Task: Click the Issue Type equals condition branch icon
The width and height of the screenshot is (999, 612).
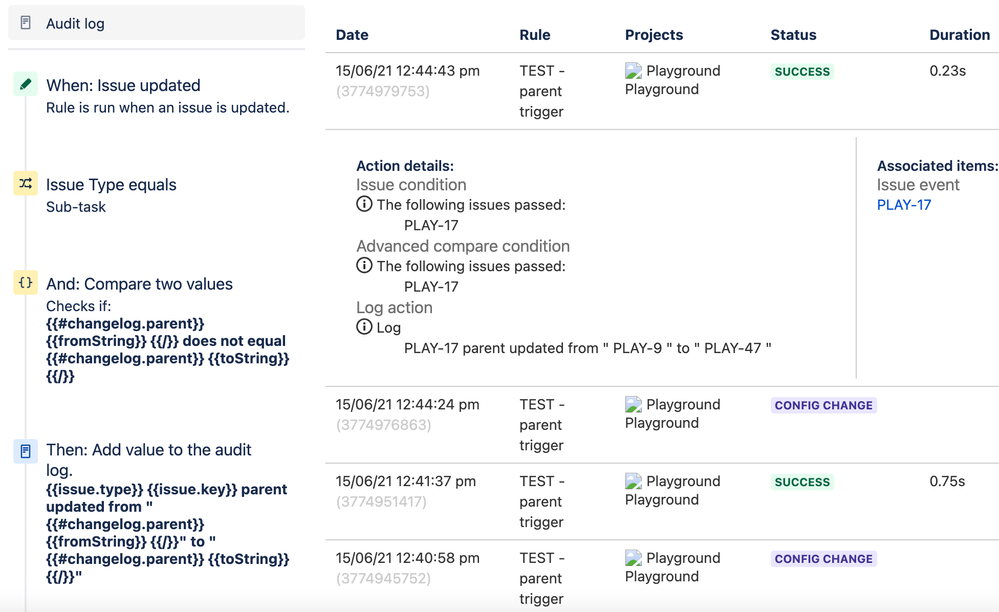Action: tap(25, 183)
